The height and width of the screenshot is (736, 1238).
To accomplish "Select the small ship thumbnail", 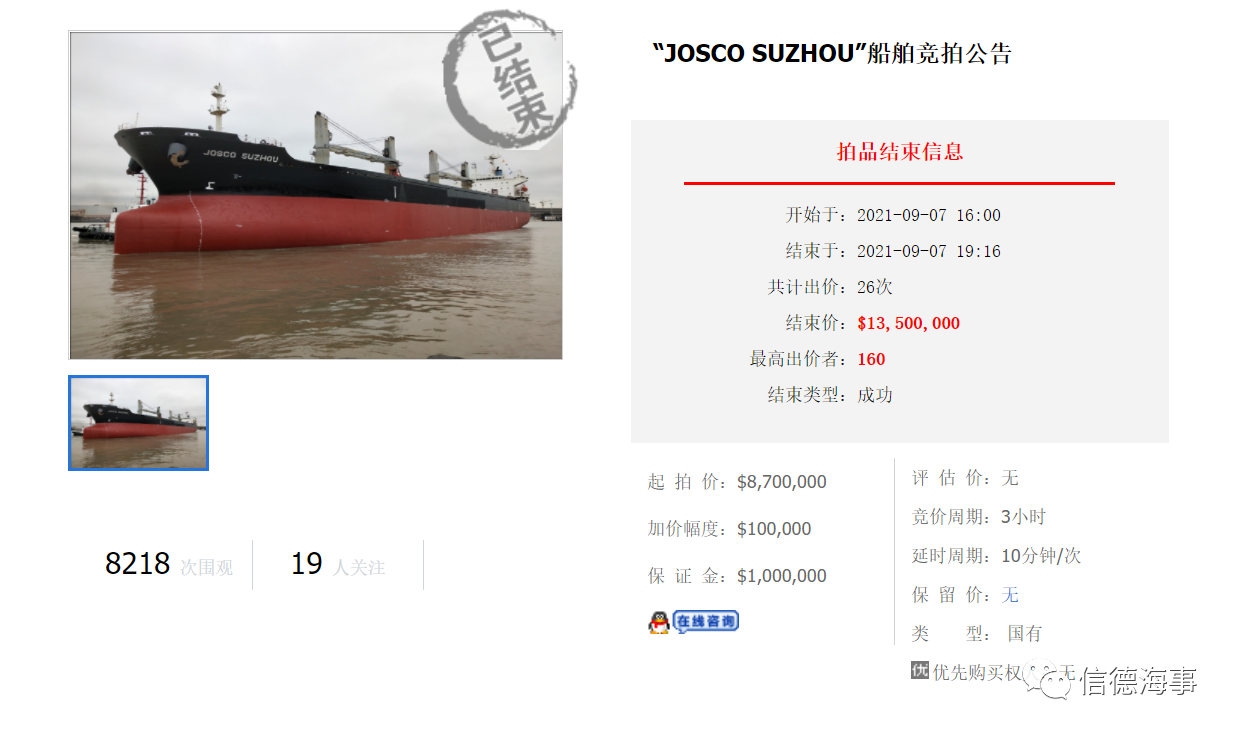I will pos(138,422).
